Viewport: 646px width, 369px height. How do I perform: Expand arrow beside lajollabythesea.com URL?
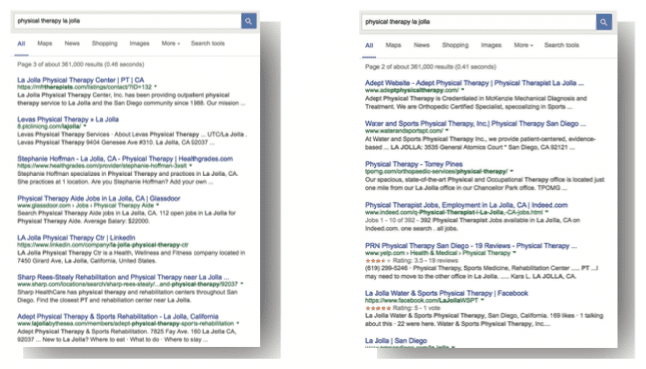coord(237,324)
